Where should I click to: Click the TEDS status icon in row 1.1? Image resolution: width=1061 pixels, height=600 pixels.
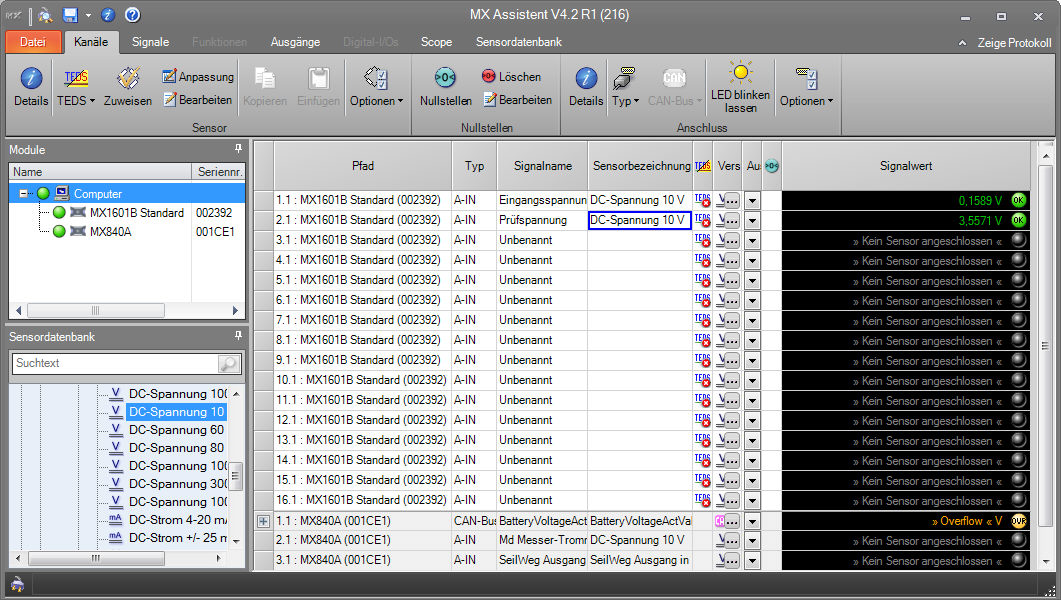point(702,200)
